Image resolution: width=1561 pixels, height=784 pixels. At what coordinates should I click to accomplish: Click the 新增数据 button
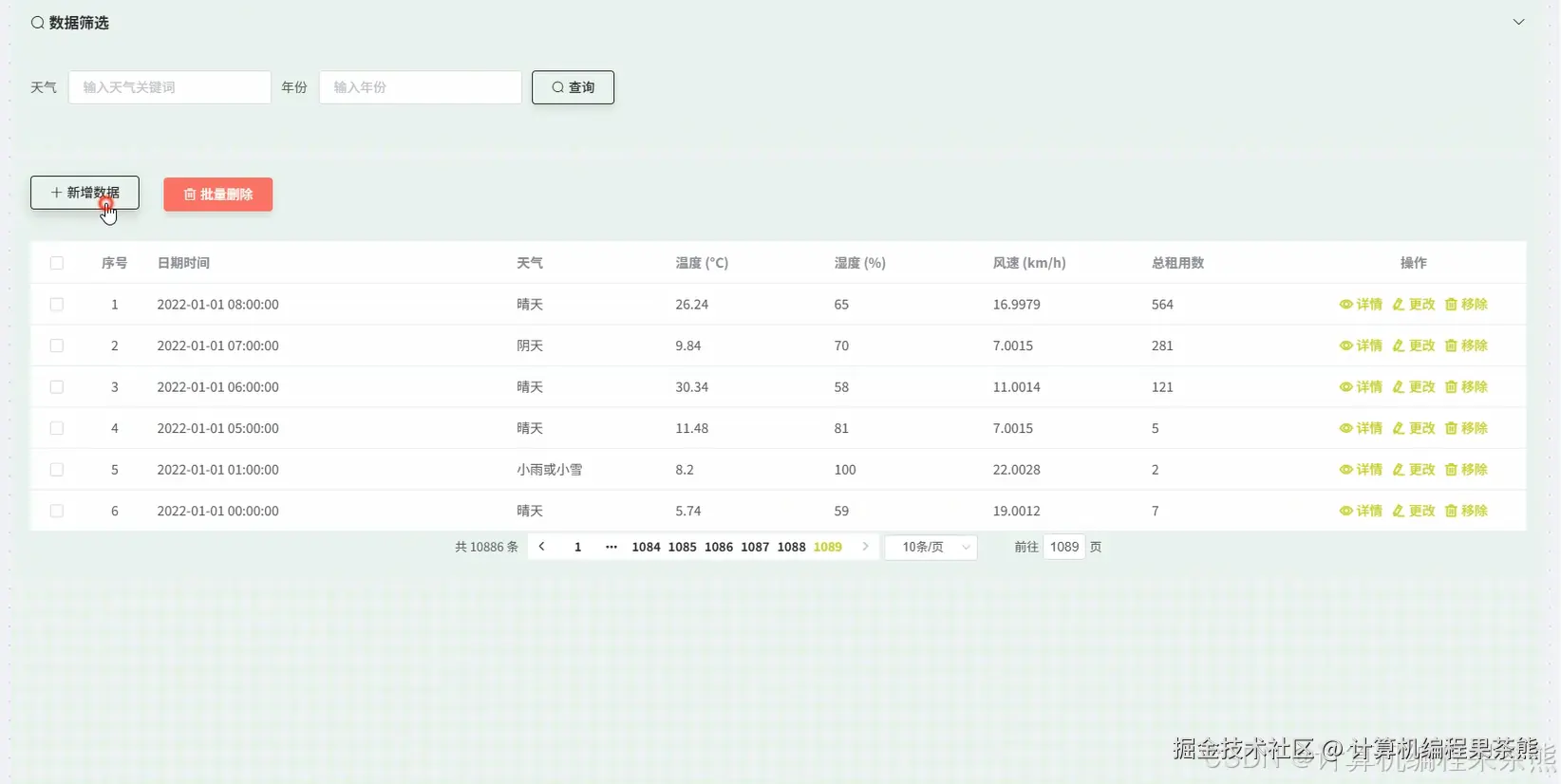coord(85,193)
